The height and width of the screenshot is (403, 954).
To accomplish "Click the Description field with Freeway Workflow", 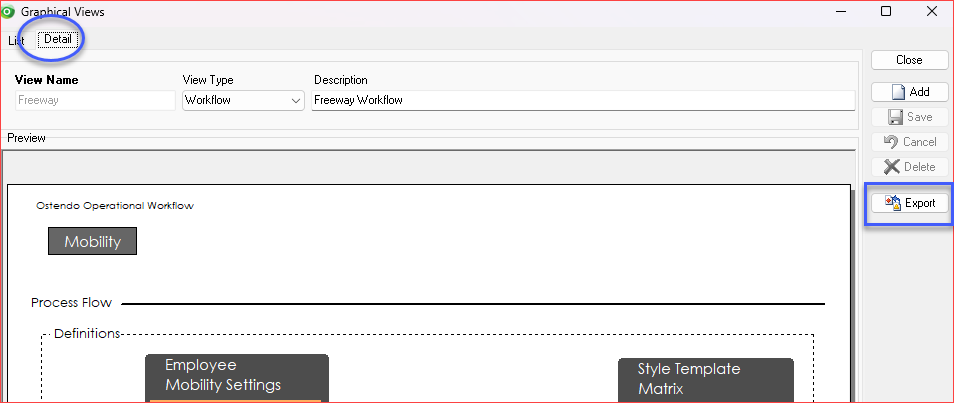I will click(582, 101).
